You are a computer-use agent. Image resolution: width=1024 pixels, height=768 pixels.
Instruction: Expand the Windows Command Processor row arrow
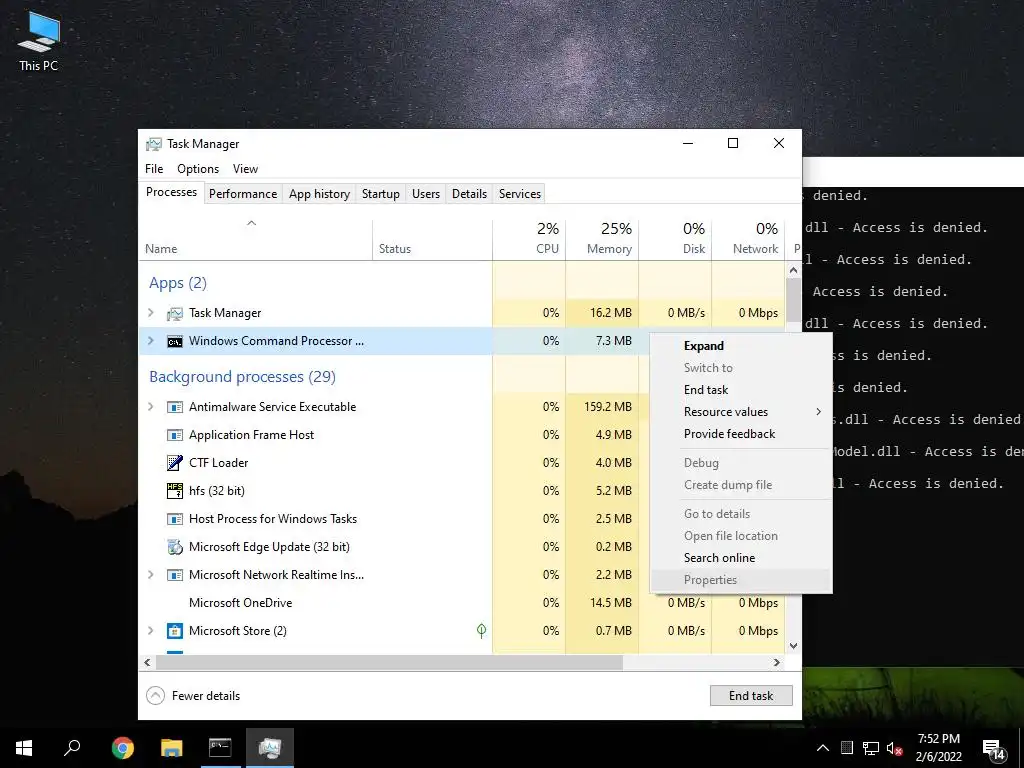151,341
